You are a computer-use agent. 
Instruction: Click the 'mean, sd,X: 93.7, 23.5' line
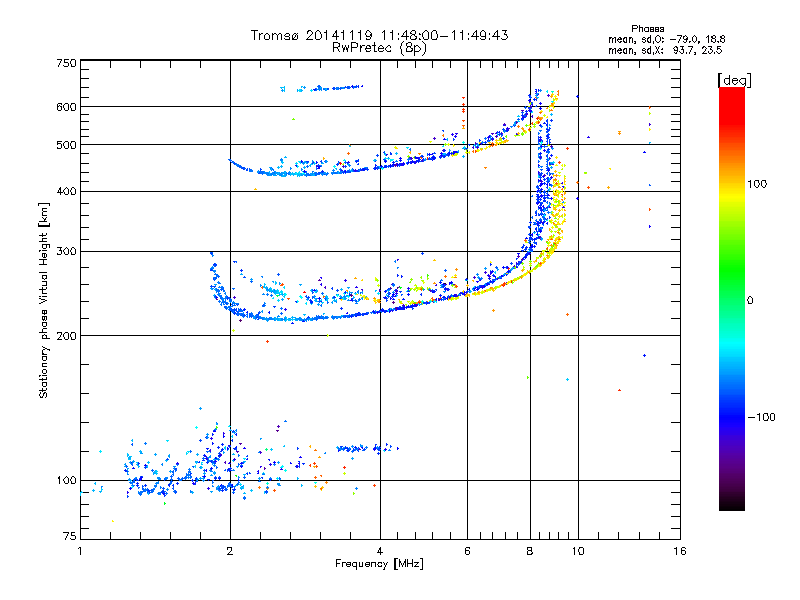(665, 50)
